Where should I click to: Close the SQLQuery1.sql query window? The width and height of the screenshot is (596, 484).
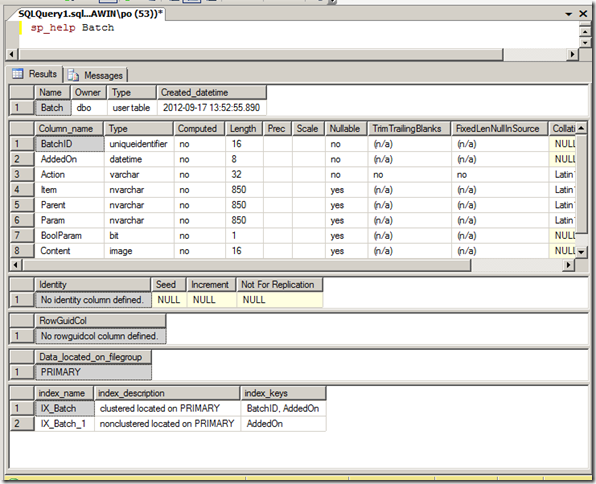coord(583,14)
